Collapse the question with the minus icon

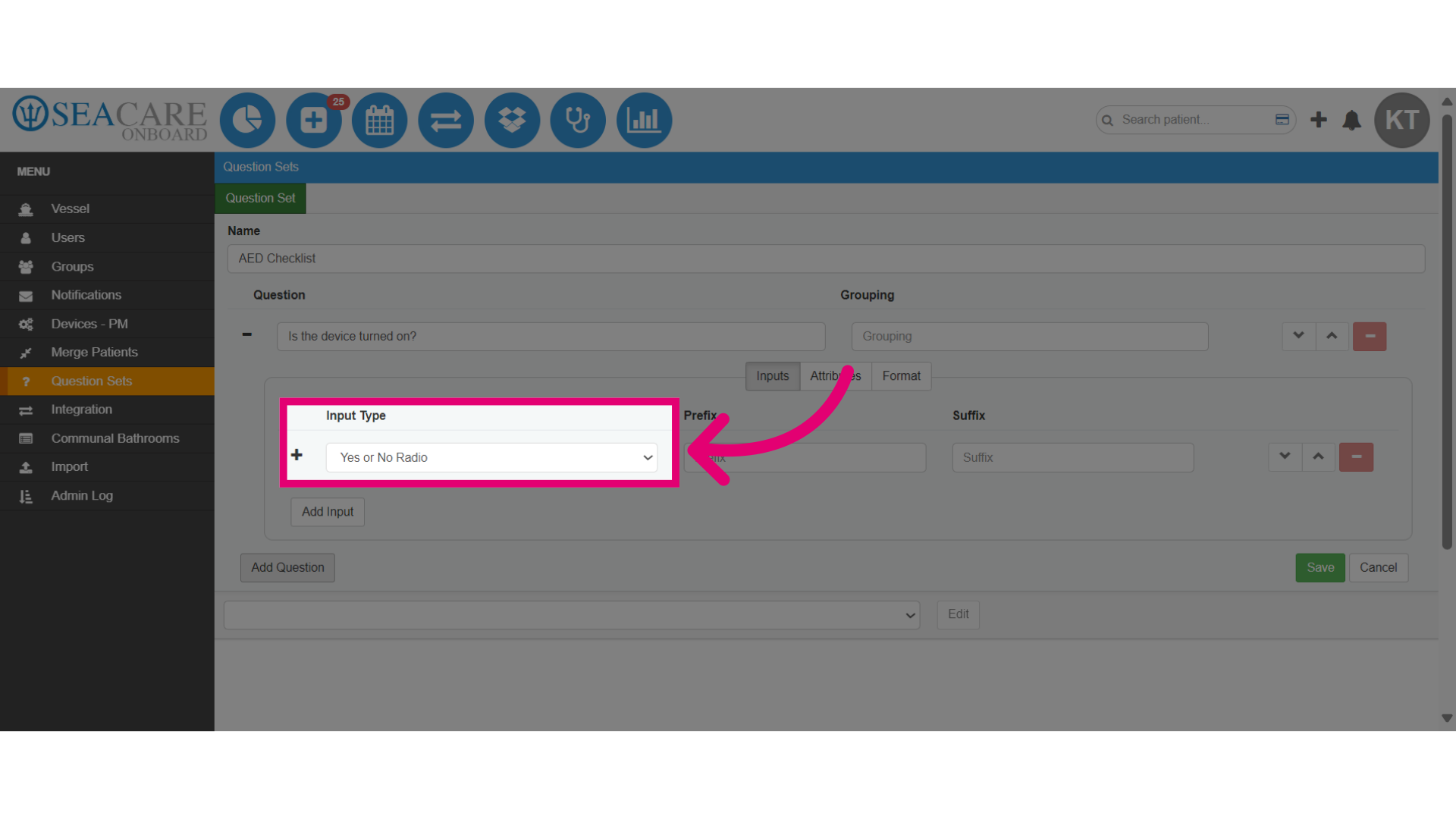246,334
